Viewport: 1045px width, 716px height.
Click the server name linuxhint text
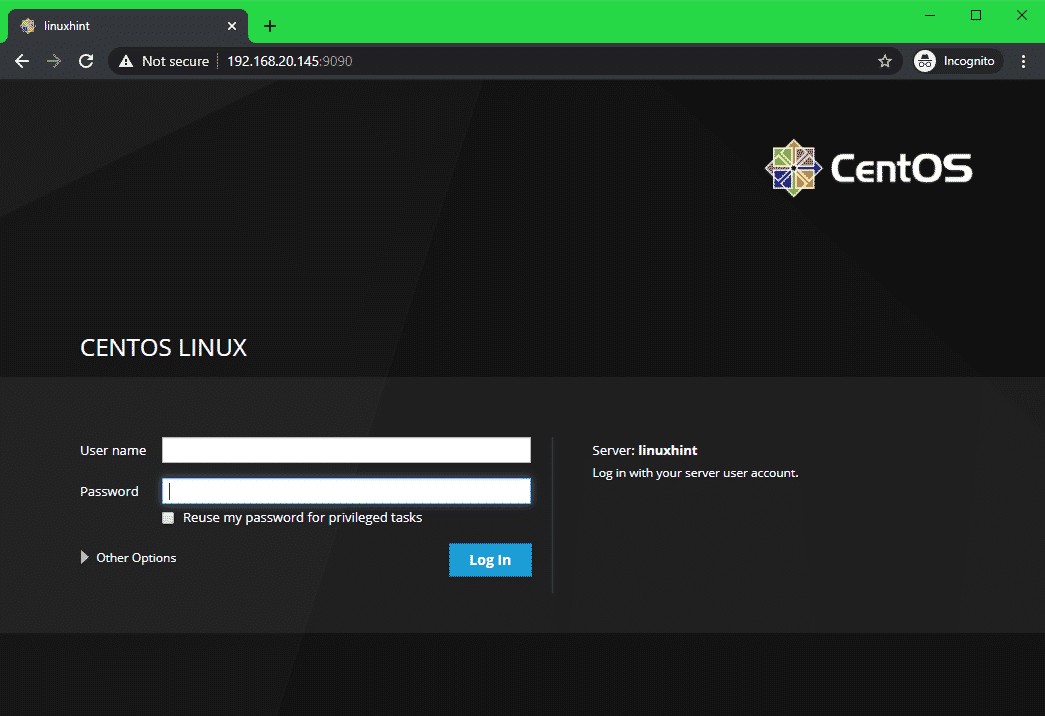(x=668, y=450)
